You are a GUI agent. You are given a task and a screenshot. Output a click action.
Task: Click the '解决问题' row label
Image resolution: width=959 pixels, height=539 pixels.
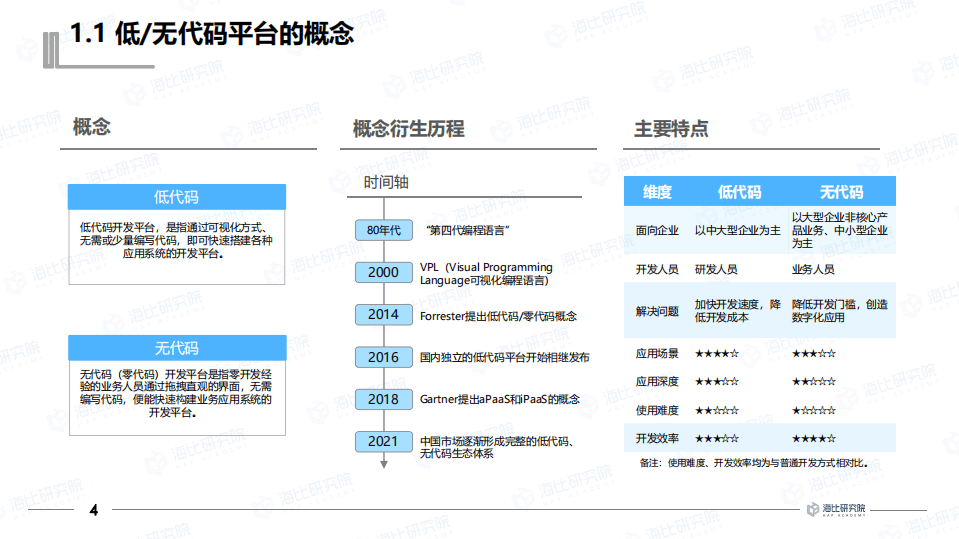(657, 311)
